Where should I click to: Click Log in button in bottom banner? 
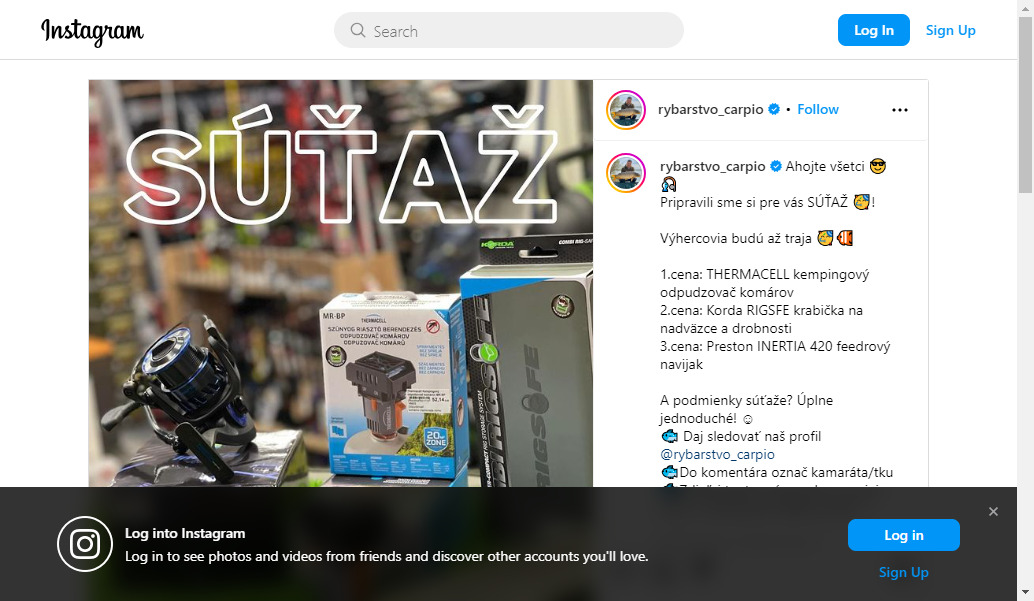pos(903,535)
